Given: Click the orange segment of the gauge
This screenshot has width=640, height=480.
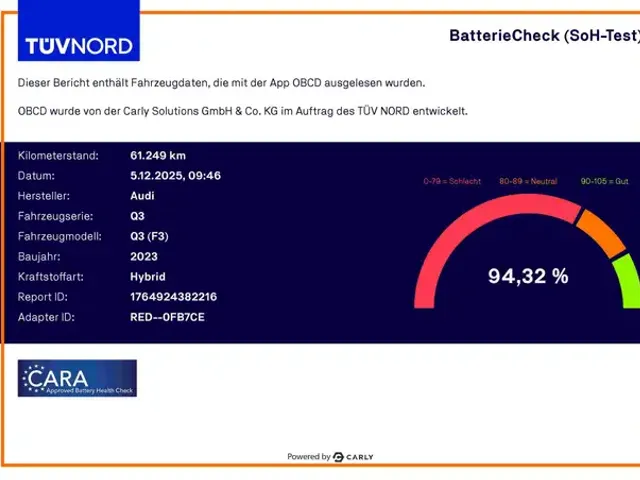Looking at the screenshot, I should point(600,229).
